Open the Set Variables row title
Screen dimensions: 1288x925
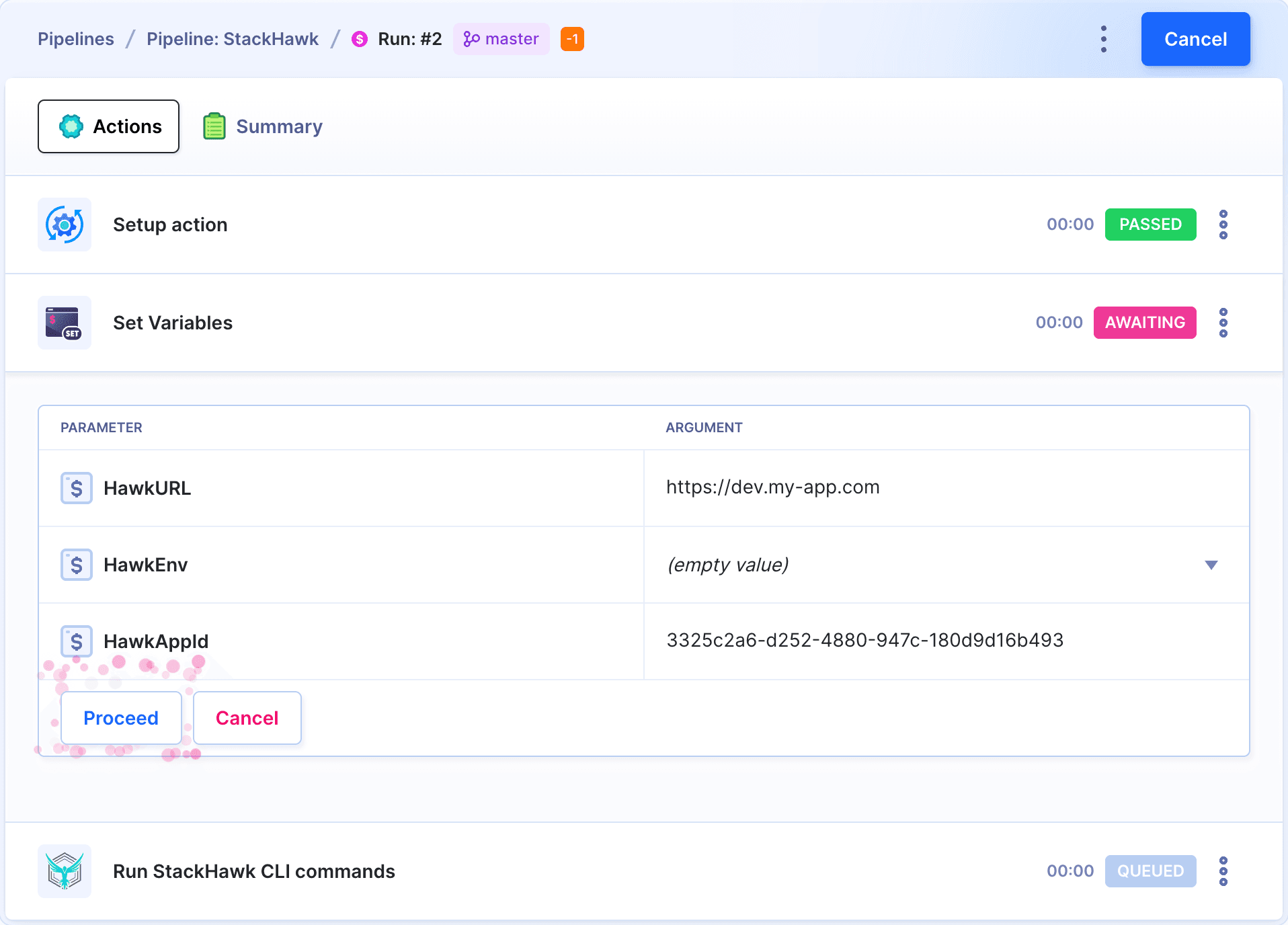click(x=173, y=323)
